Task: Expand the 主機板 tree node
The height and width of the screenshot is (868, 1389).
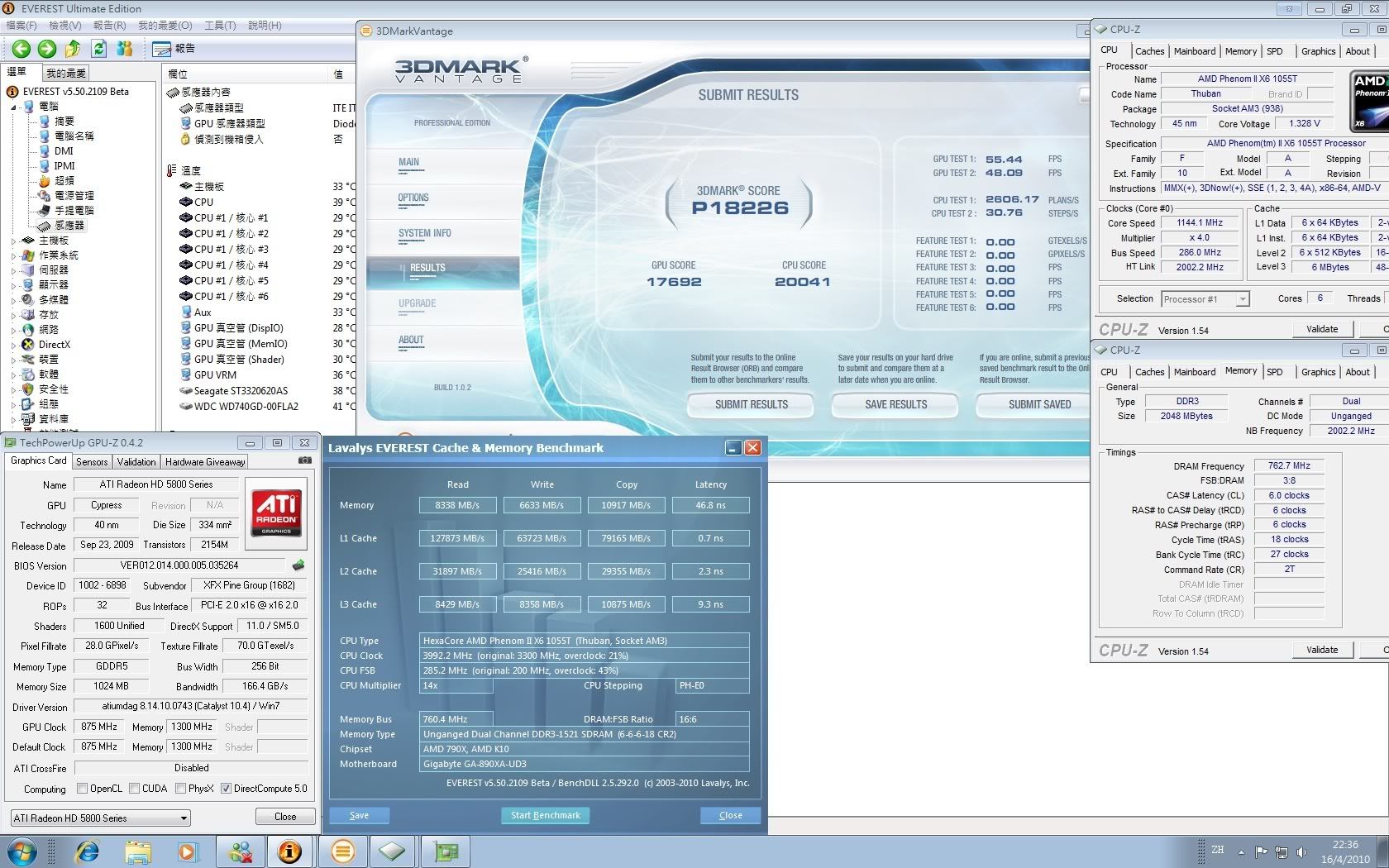Action: (14, 241)
